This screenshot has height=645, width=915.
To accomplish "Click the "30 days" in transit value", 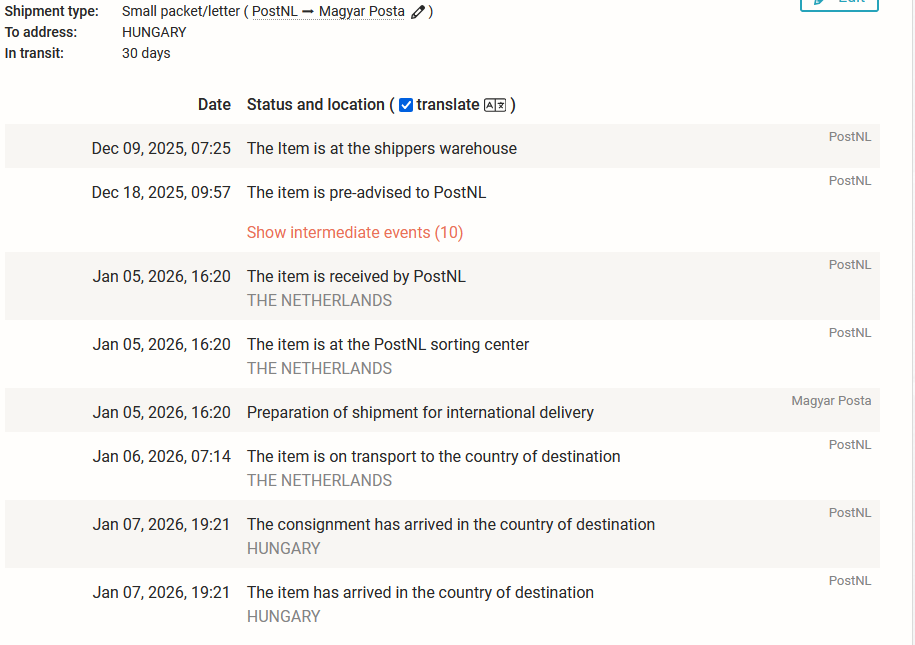I will click(x=146, y=53).
